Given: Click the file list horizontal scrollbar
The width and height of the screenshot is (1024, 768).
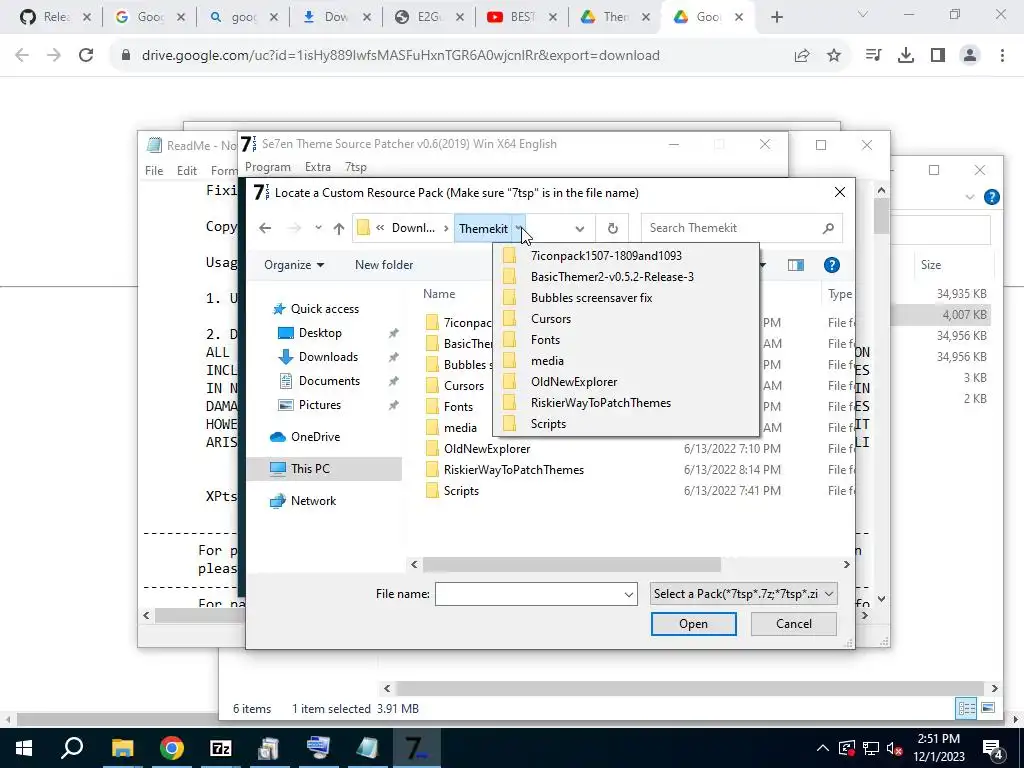Looking at the screenshot, I should 571,564.
